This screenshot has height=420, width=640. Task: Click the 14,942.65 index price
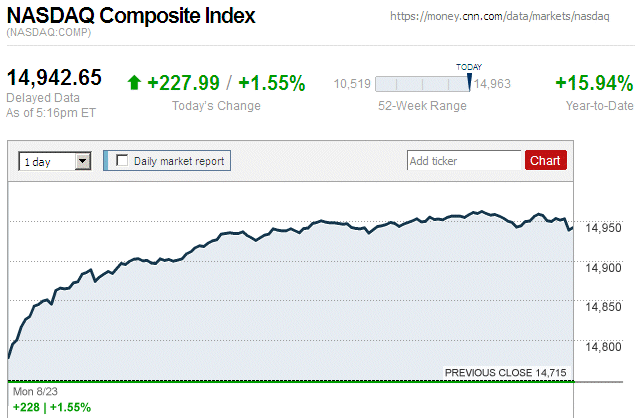click(x=55, y=78)
